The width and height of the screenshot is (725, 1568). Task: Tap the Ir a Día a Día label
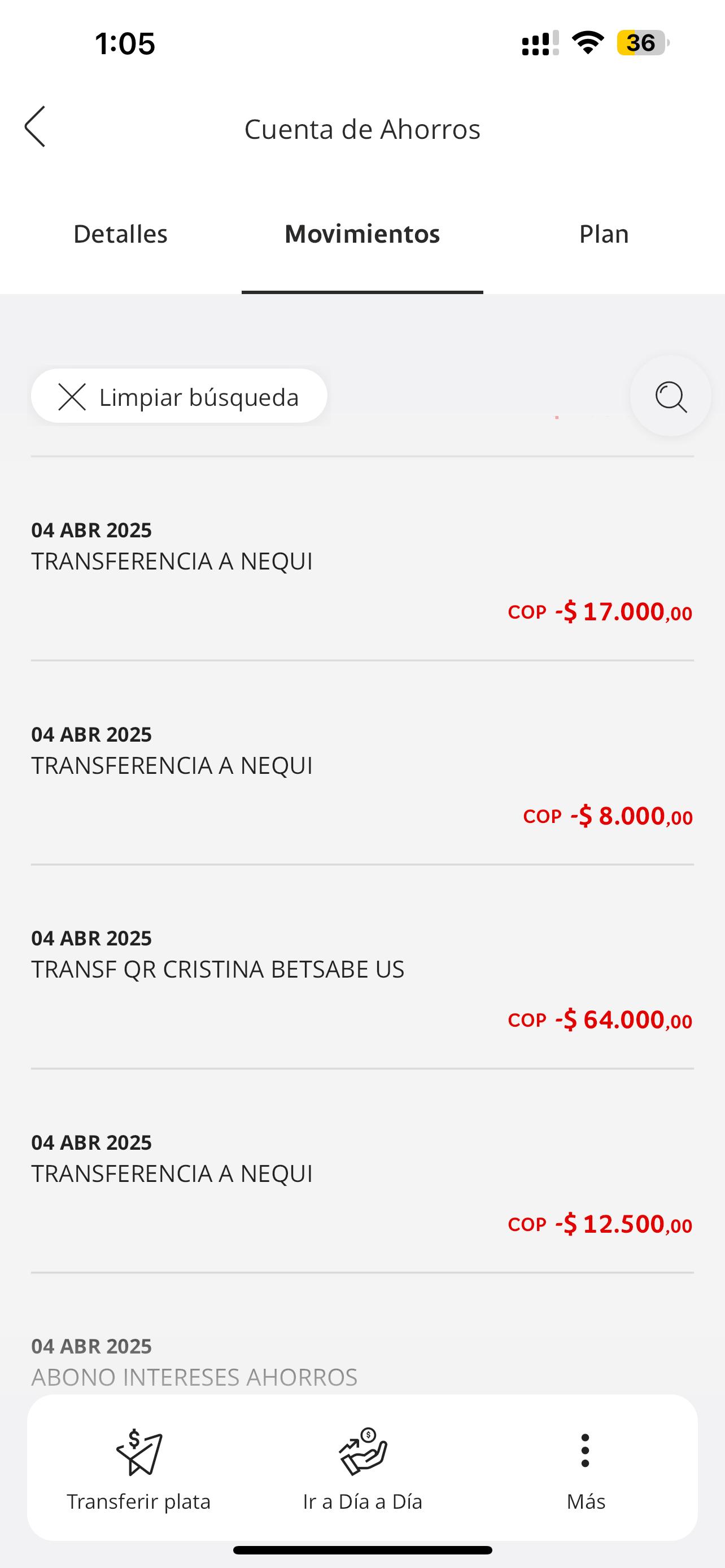(363, 1501)
